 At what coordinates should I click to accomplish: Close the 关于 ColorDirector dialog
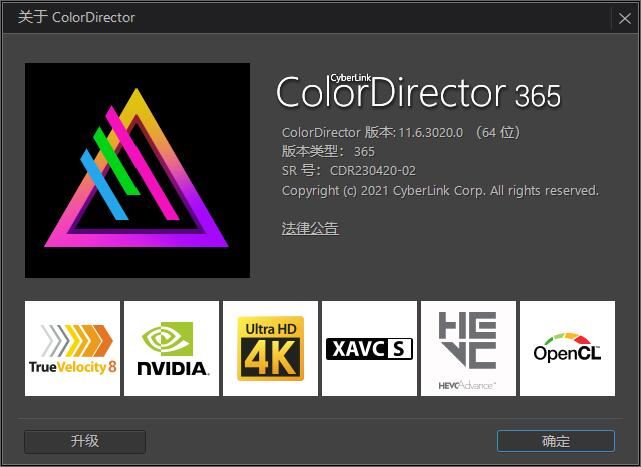tap(624, 18)
